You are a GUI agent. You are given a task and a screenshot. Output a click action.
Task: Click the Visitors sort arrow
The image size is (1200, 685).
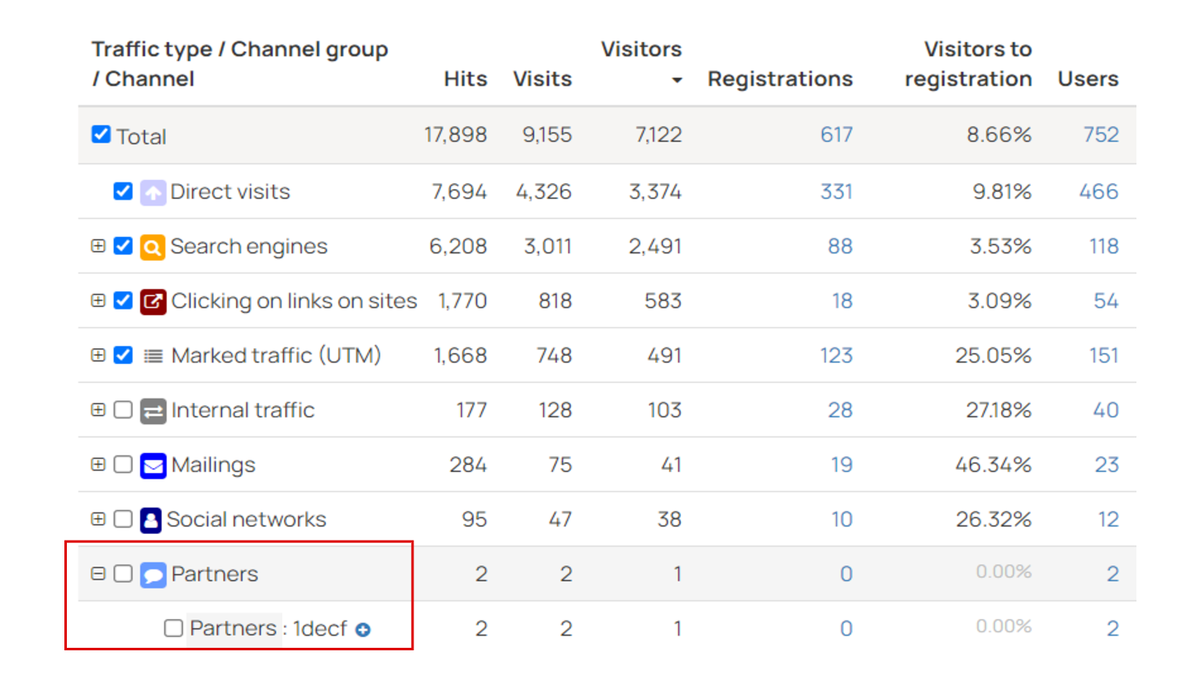[x=677, y=80]
